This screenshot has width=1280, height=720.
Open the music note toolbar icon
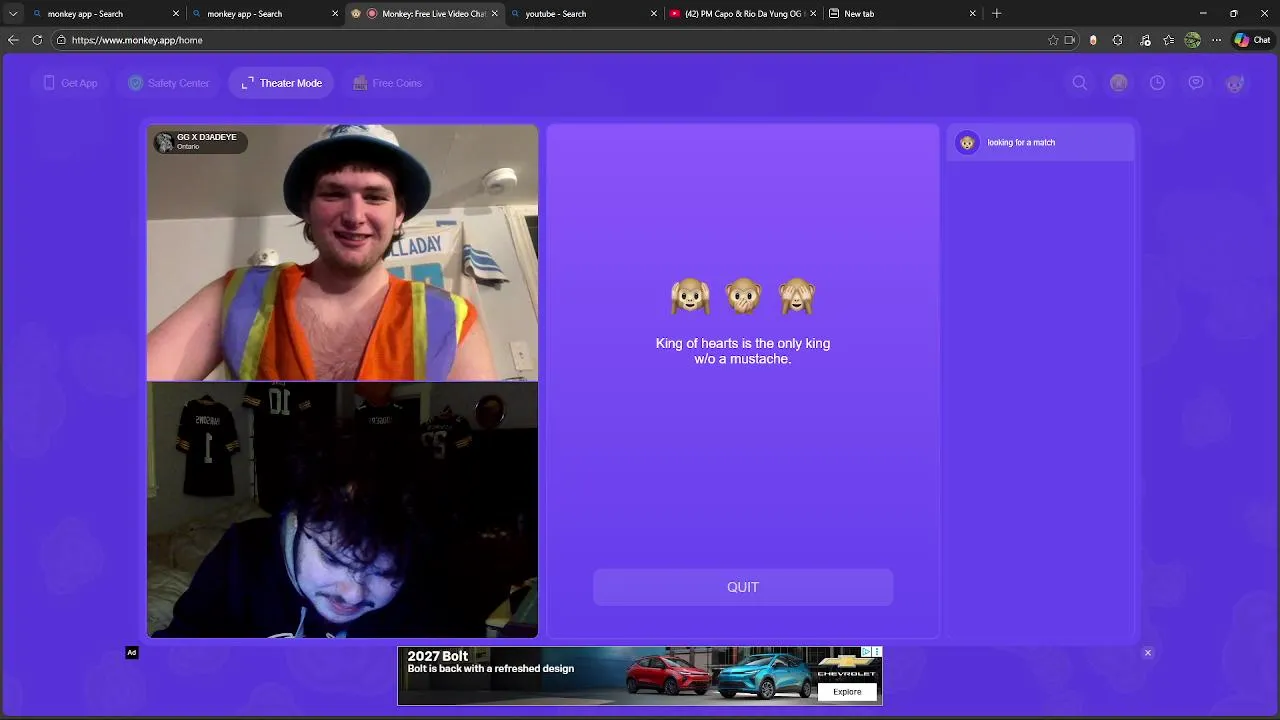tap(1145, 40)
